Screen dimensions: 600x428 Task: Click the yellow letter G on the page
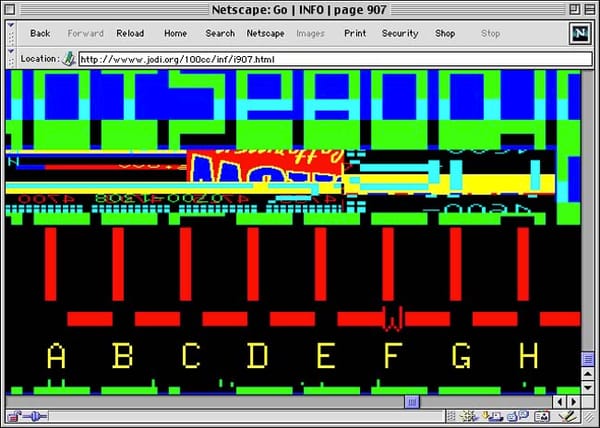[461, 355]
